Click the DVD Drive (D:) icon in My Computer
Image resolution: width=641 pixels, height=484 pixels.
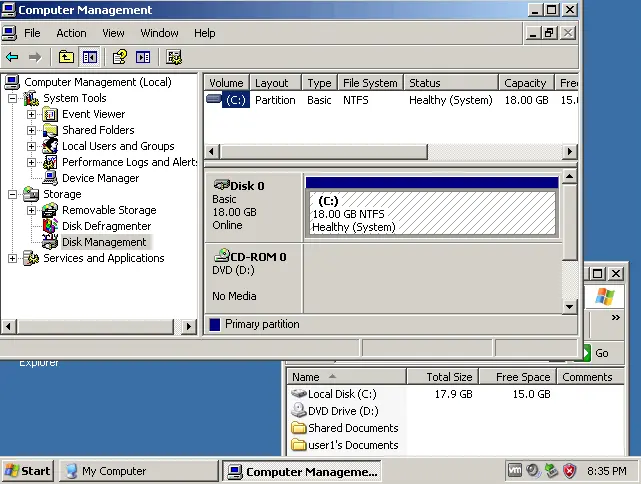click(x=299, y=410)
